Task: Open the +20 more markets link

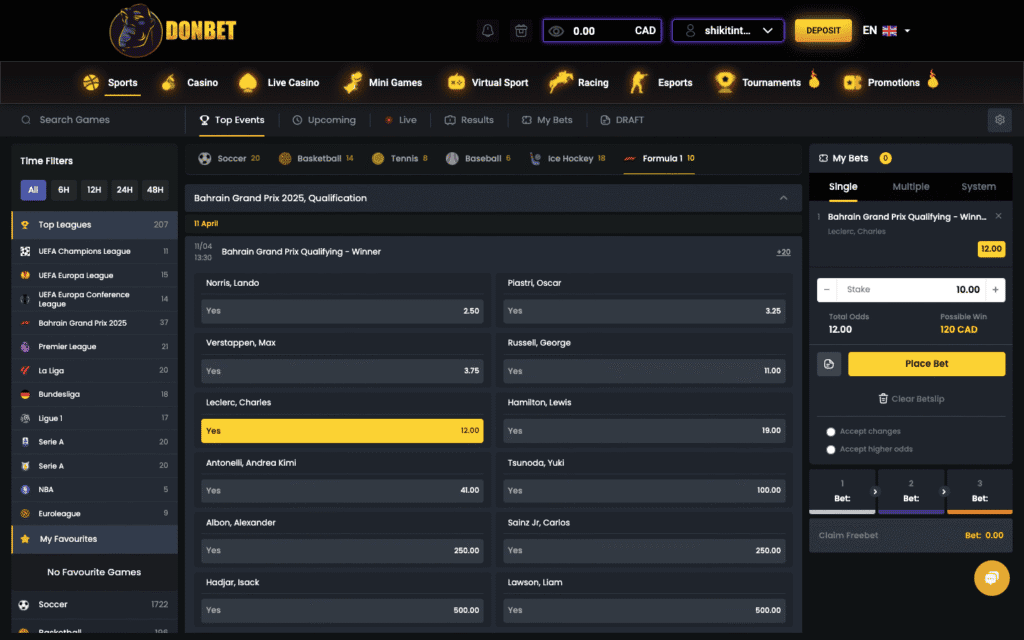Action: pyautogui.click(x=783, y=252)
